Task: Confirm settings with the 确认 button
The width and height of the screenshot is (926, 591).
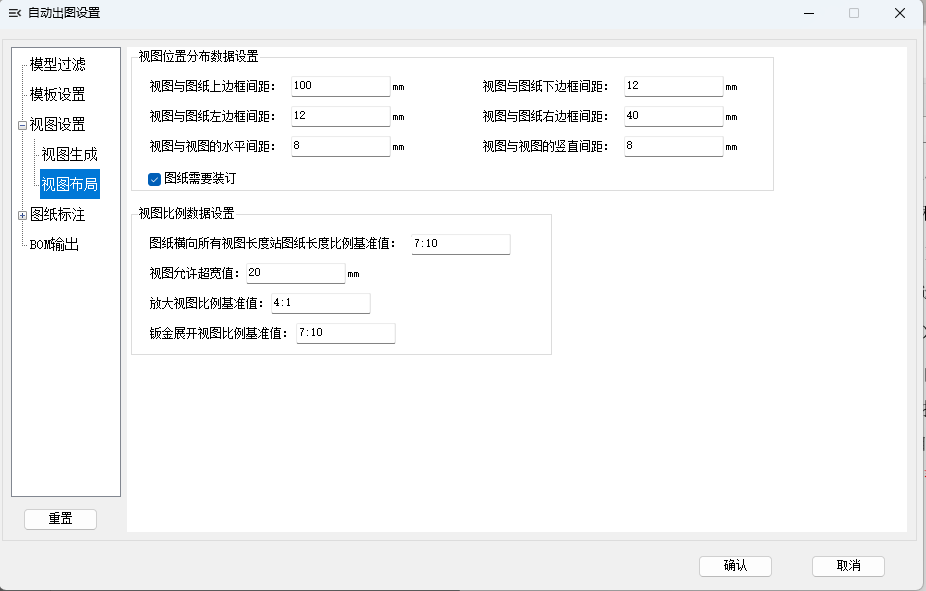Action: [x=735, y=566]
